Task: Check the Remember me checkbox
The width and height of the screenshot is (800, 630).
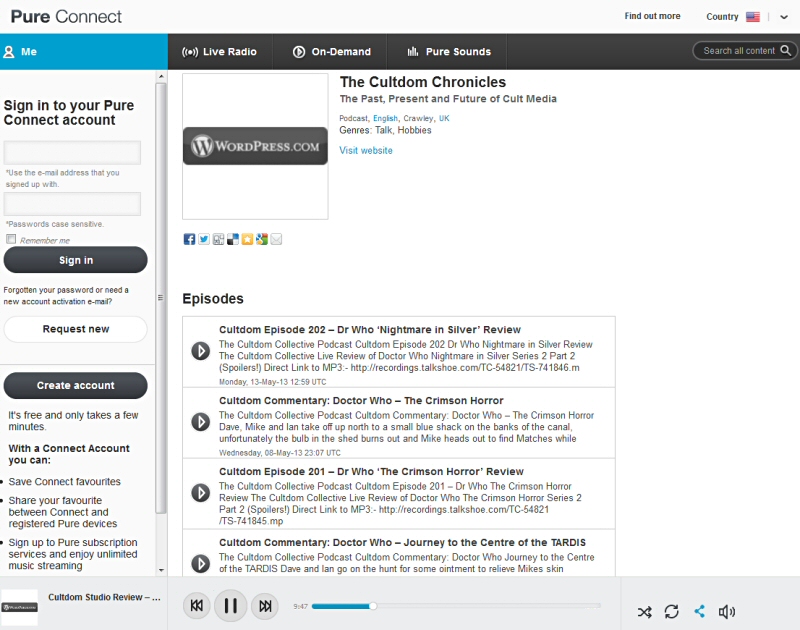Action: click(x=11, y=240)
